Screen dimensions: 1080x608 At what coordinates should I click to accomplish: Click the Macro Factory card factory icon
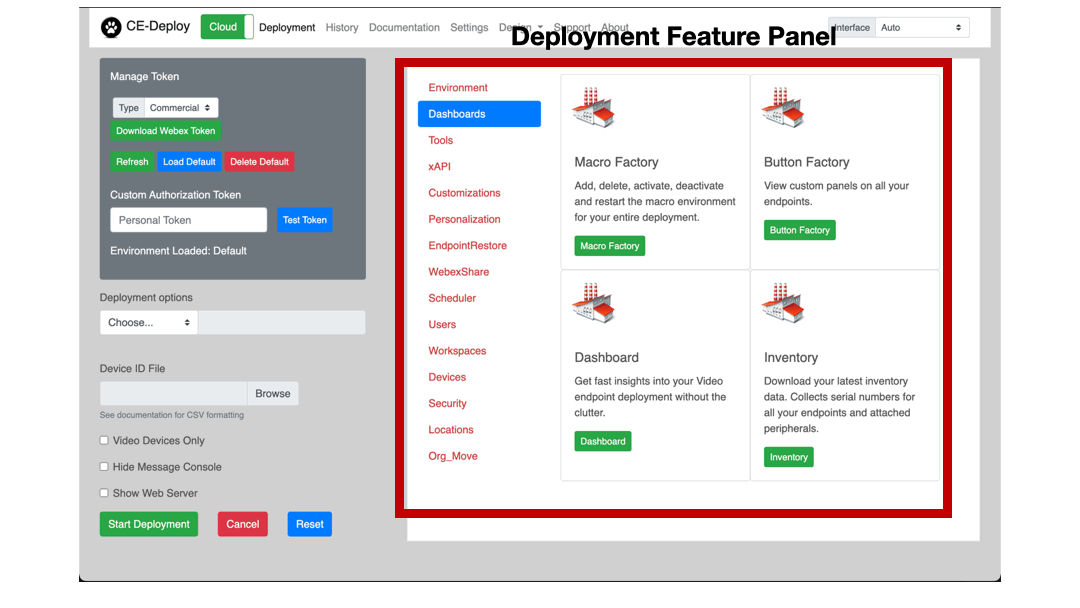point(593,108)
